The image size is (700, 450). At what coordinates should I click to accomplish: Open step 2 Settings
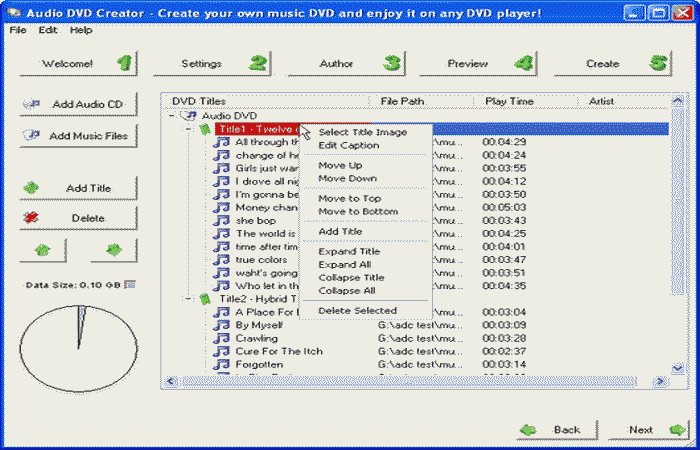210,63
